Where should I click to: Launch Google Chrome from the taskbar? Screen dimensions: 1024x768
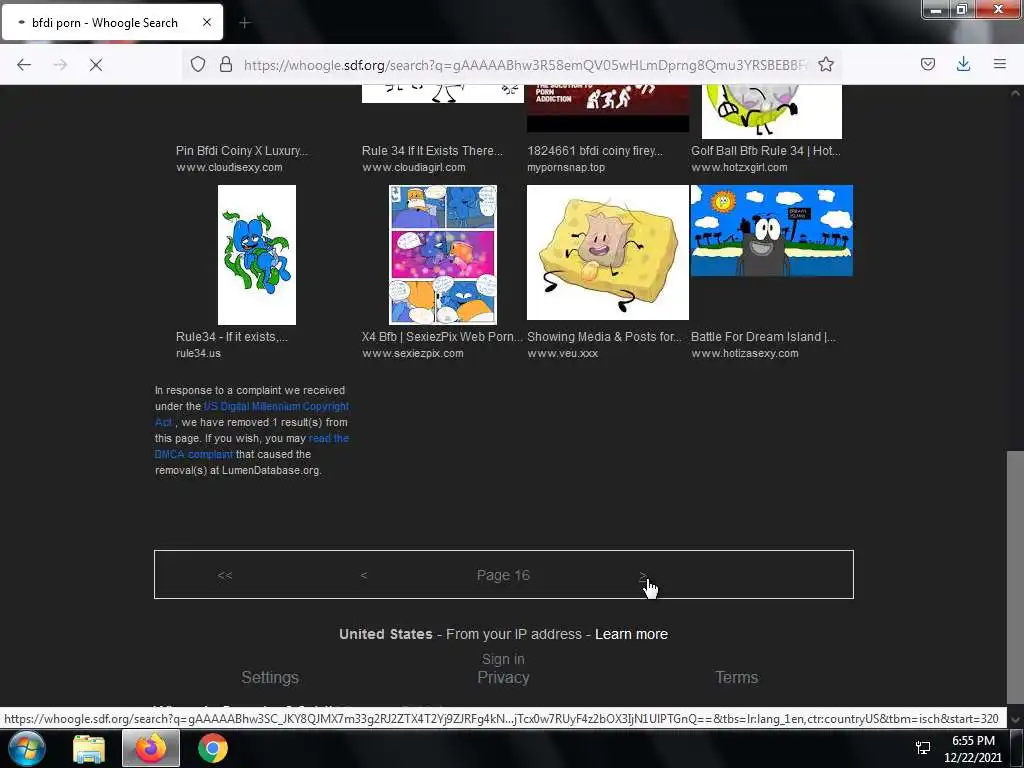tap(213, 748)
